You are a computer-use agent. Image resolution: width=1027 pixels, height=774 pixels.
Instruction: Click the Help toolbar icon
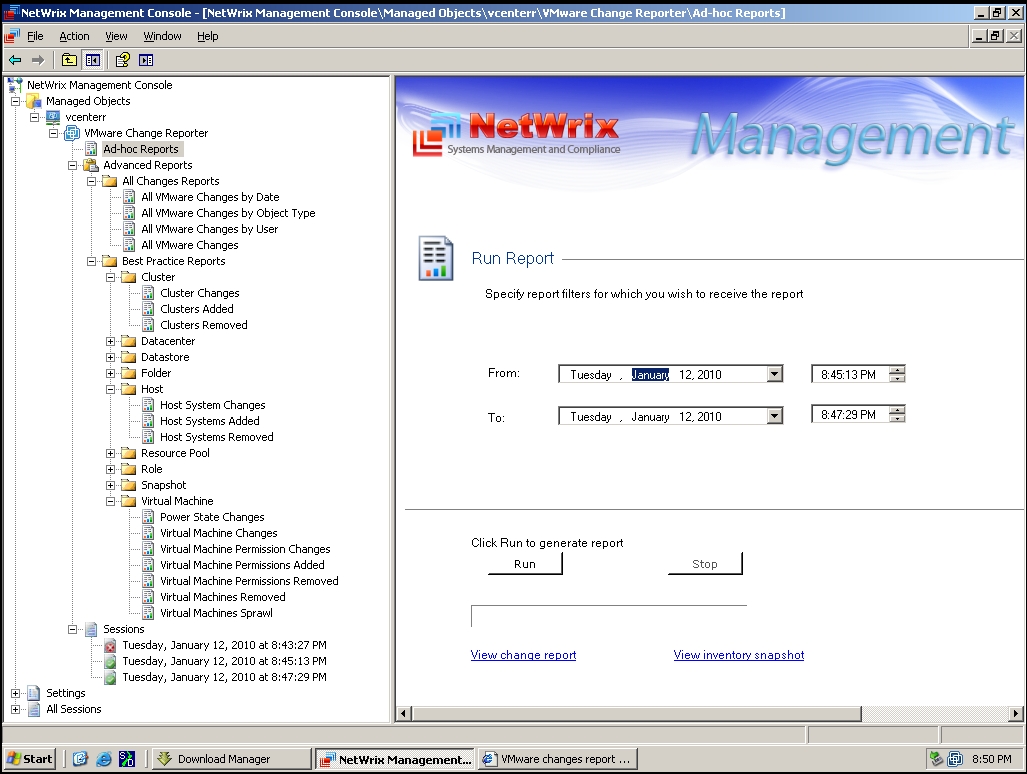coord(122,60)
